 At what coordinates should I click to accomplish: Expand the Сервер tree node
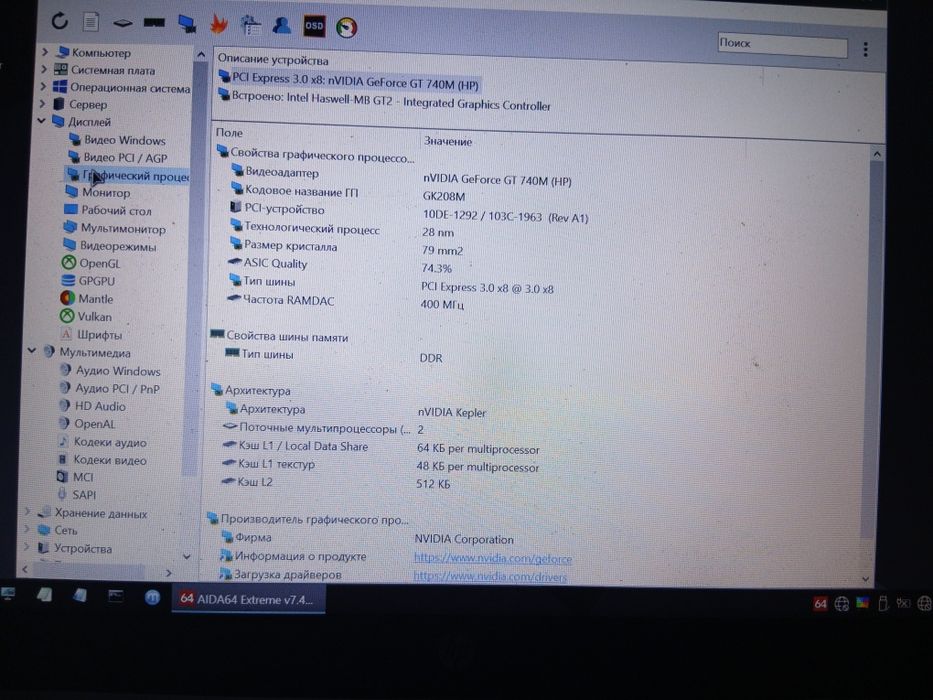(x=42, y=104)
